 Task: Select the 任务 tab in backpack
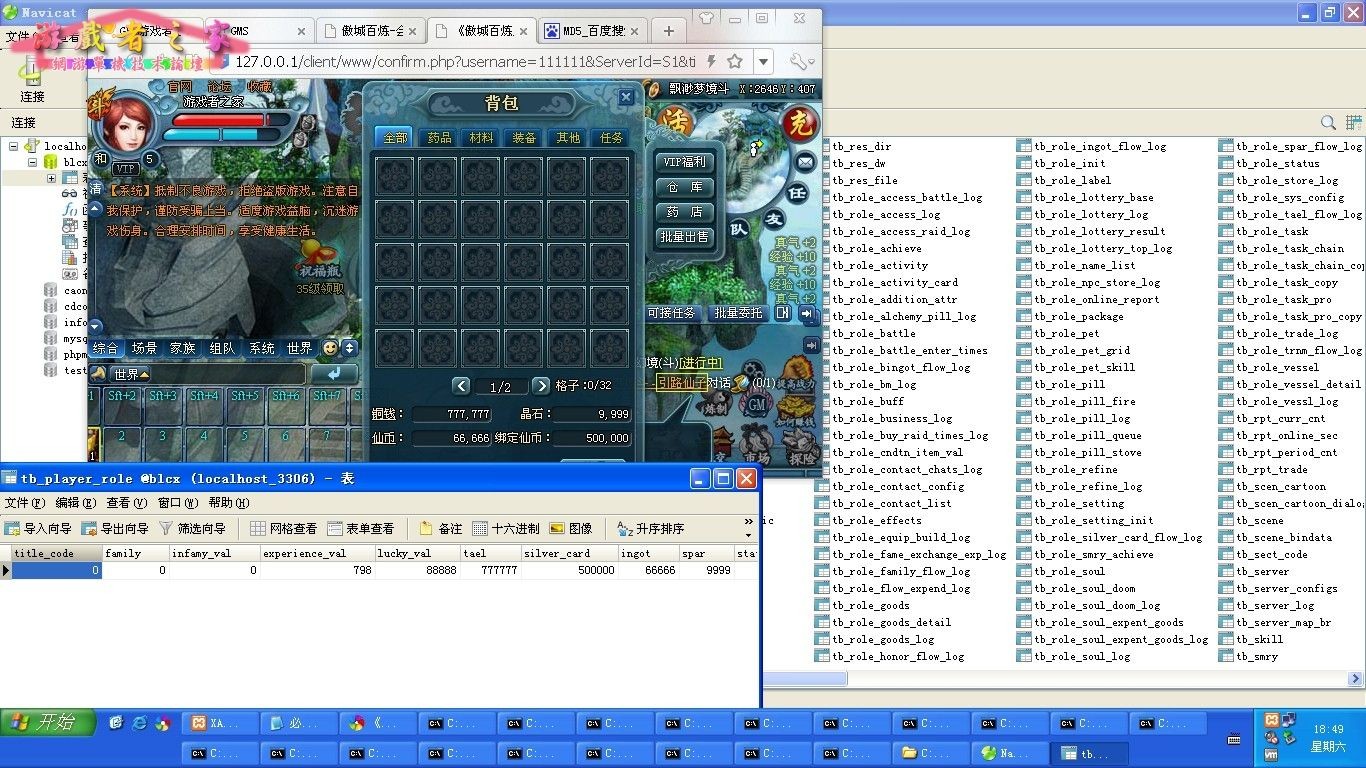click(611, 138)
